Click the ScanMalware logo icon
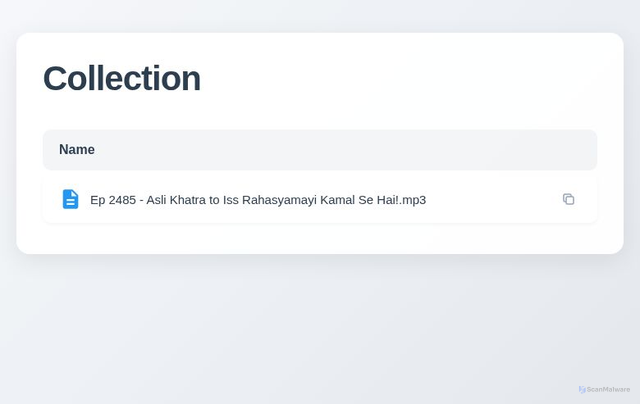This screenshot has height=404, width=640. coord(582,389)
